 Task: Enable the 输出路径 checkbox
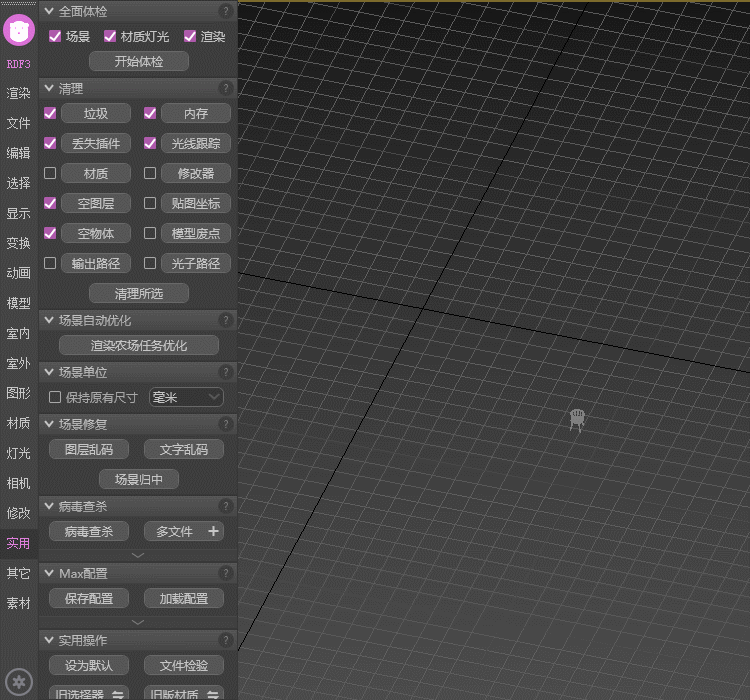(x=50, y=263)
